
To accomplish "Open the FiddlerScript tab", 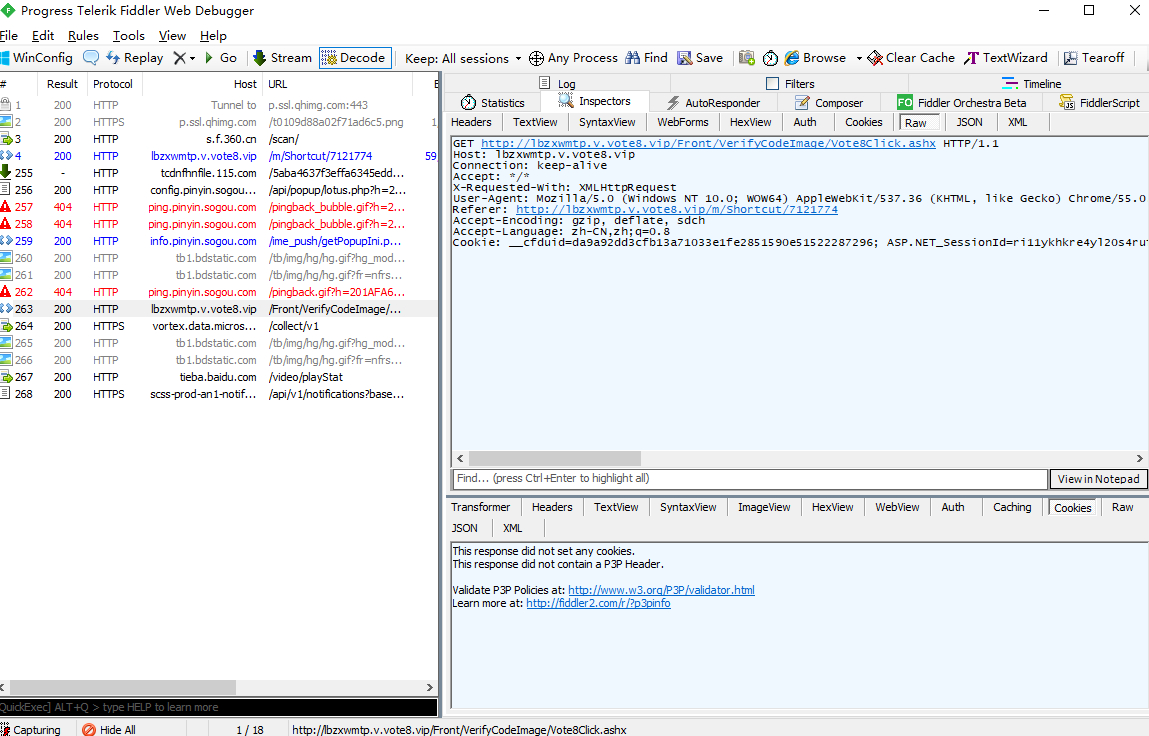I will pos(1099,103).
